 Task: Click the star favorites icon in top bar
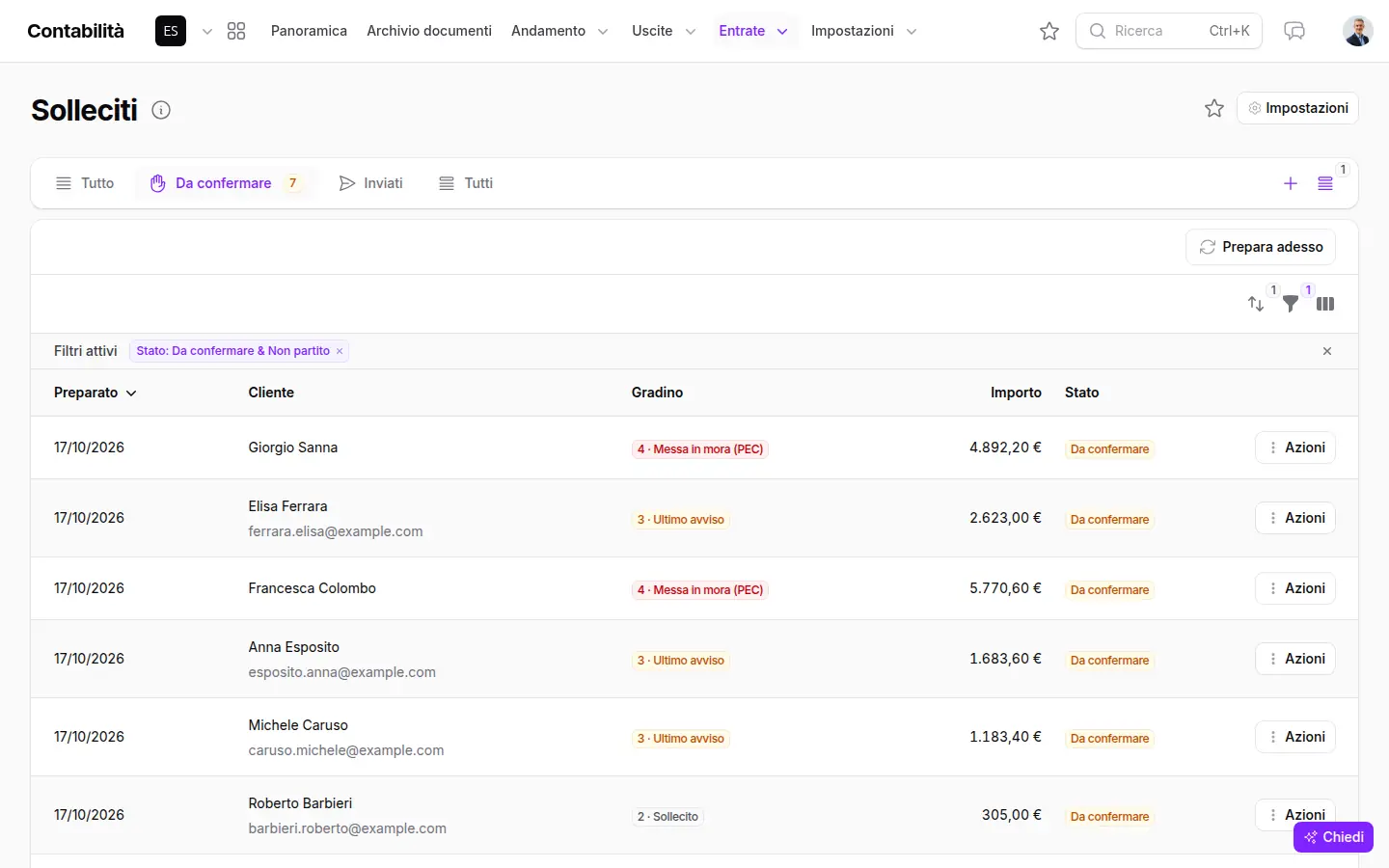click(1049, 31)
